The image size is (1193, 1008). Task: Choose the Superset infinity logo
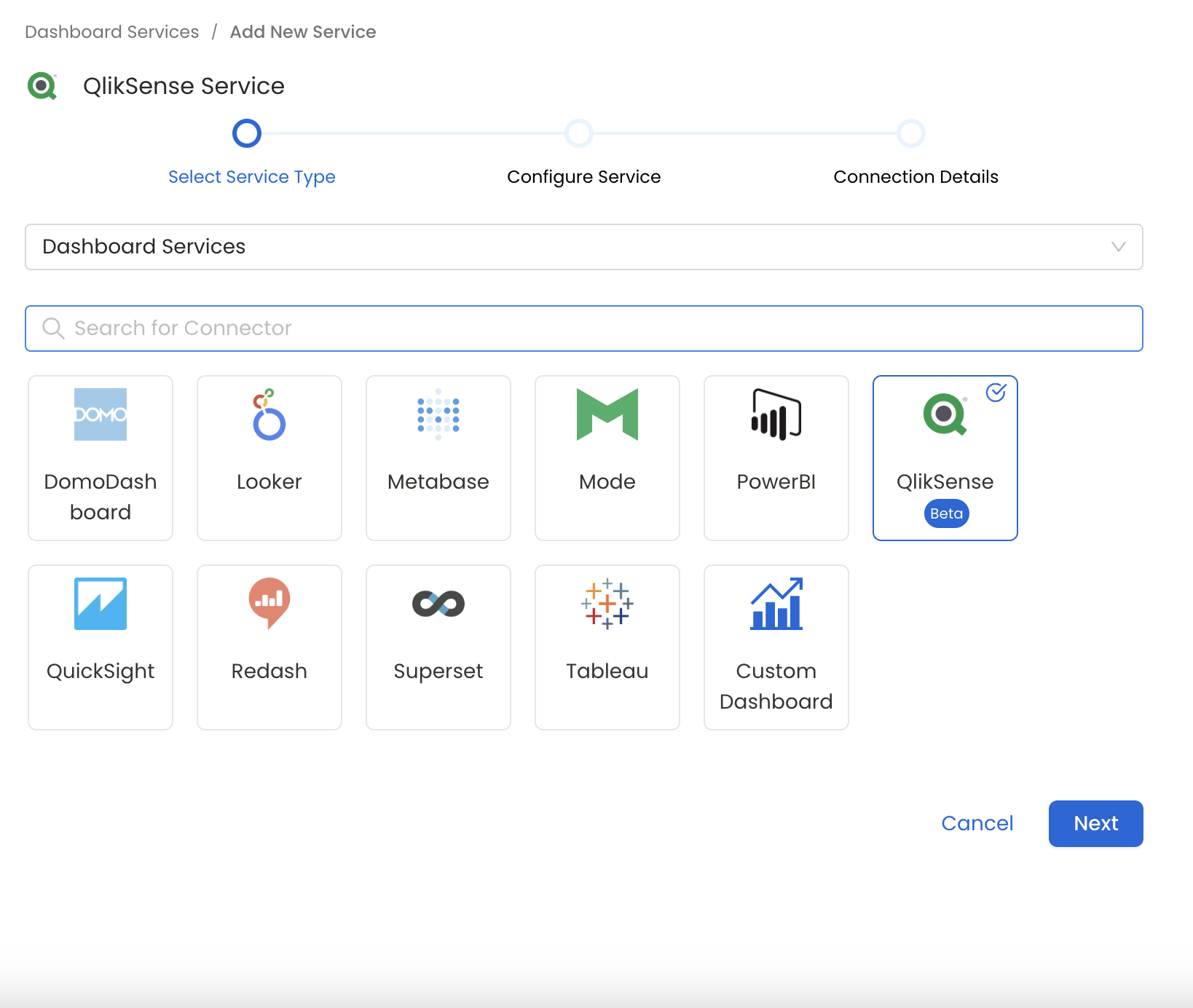tap(438, 604)
